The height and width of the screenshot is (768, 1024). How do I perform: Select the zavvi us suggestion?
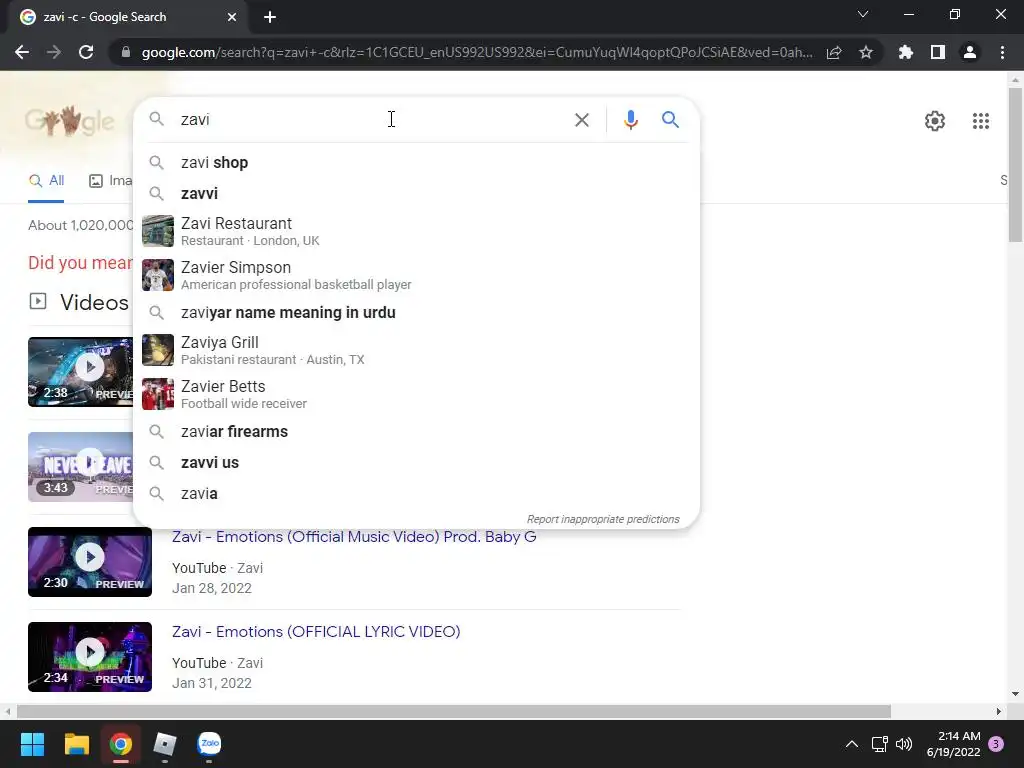tap(416, 462)
